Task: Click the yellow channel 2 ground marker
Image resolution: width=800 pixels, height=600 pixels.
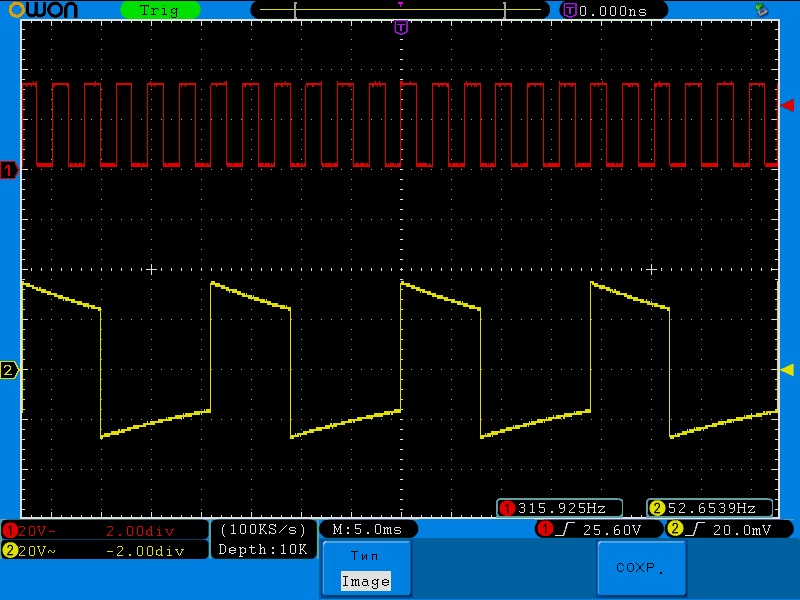Action: pos(9,371)
